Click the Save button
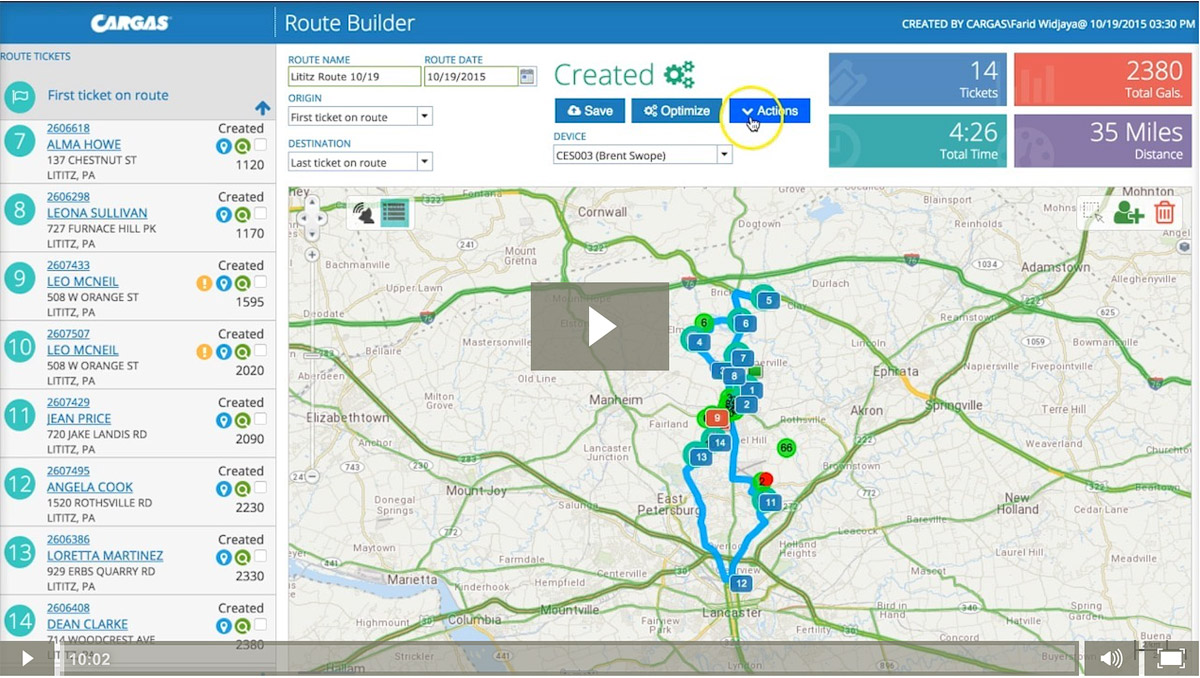This screenshot has width=1200, height=678. (x=590, y=111)
